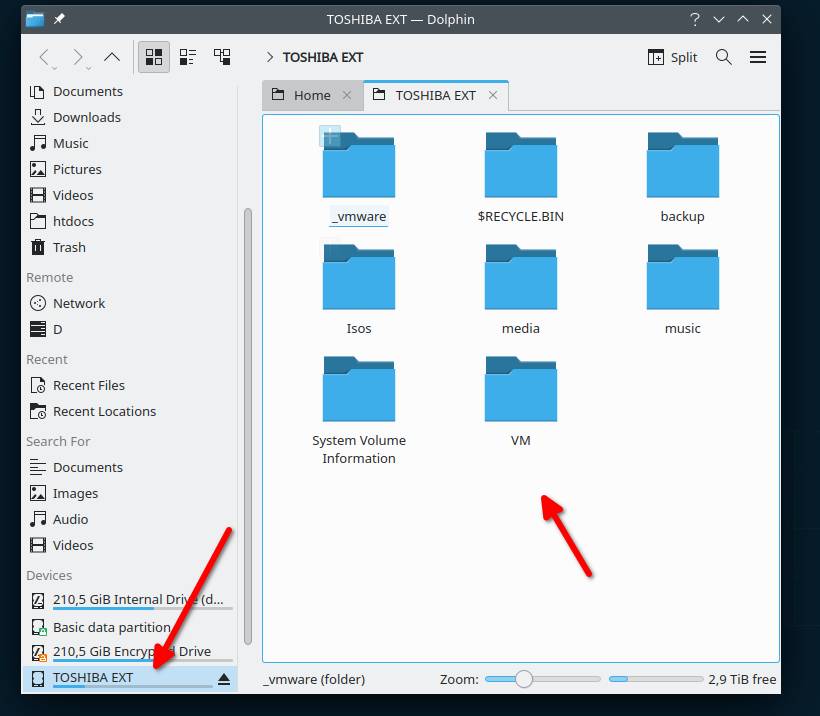820x716 pixels.
Task: Open back button history dropdown
Action: point(54,68)
